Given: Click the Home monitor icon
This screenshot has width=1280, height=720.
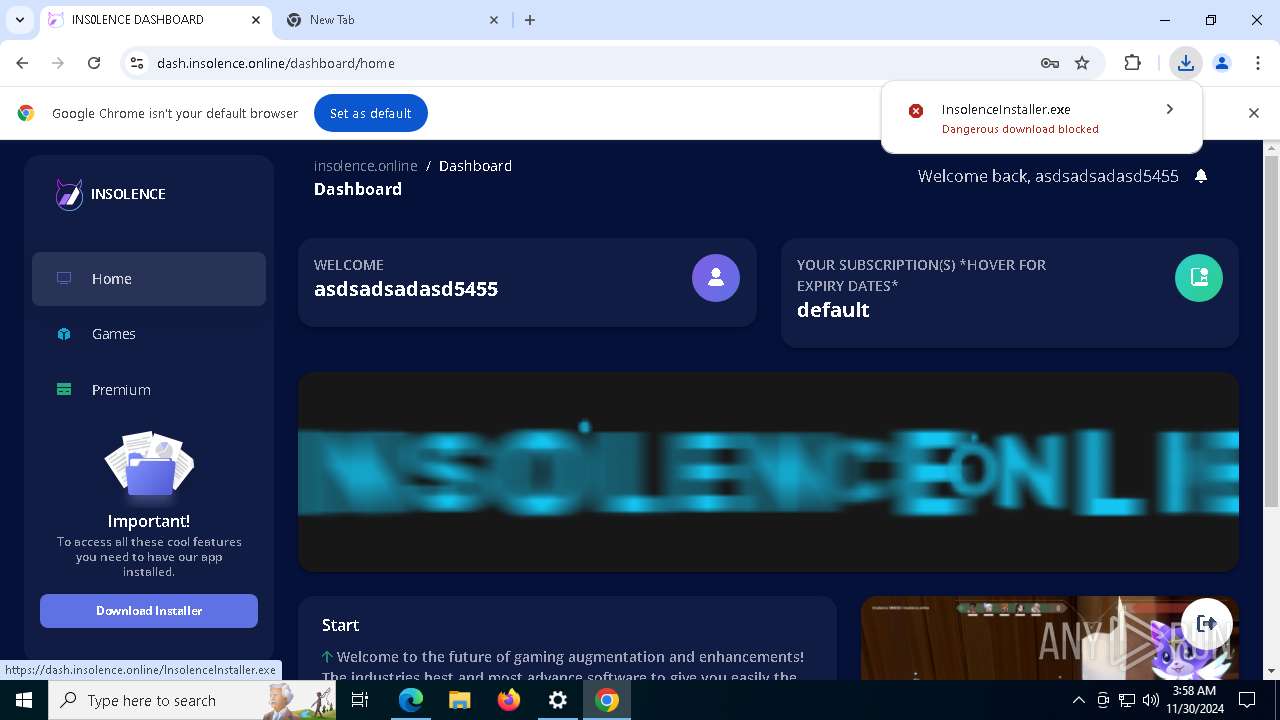Looking at the screenshot, I should [x=64, y=279].
